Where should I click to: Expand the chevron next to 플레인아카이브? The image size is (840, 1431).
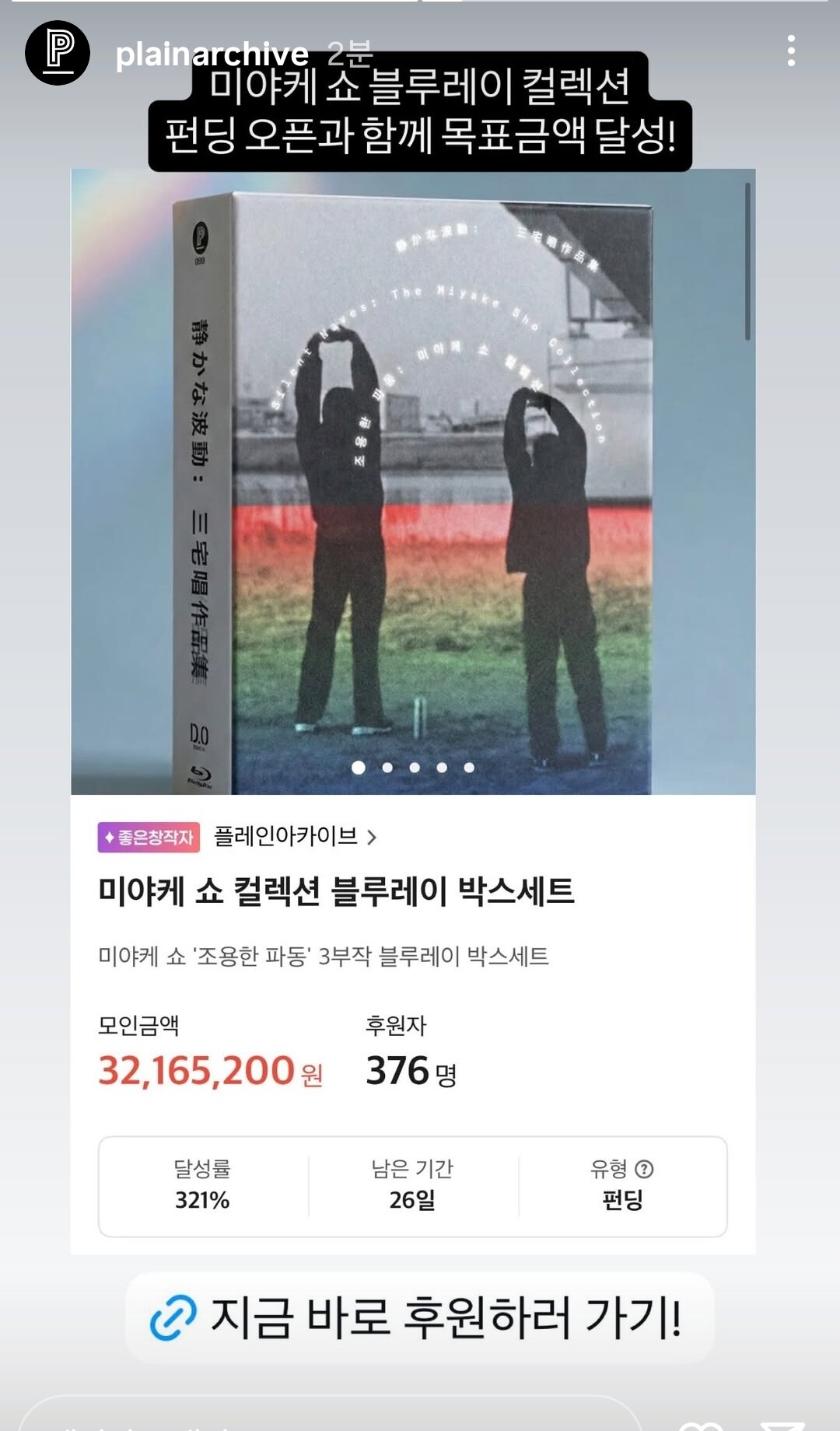[x=372, y=838]
